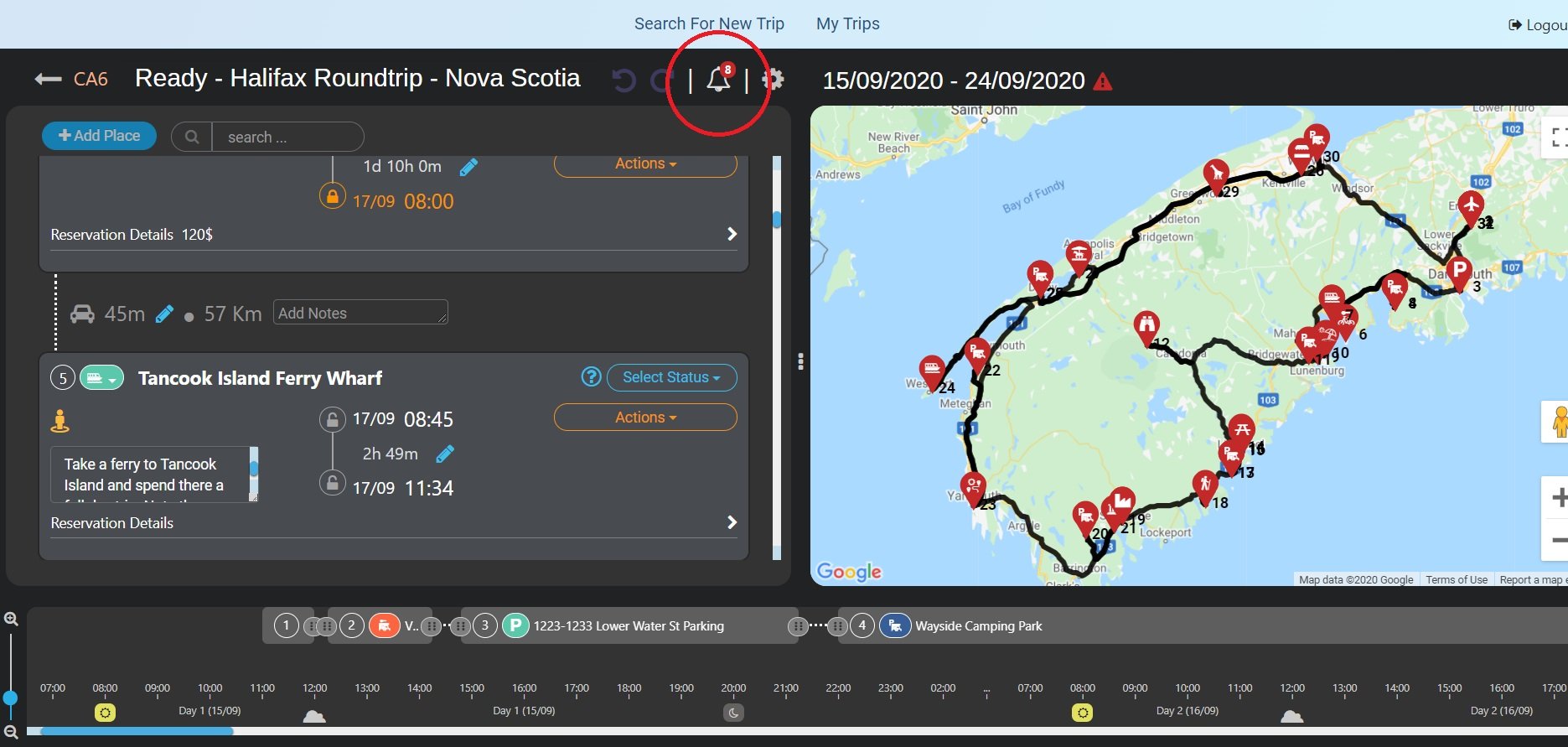Open the Select Status dropdown
Screen dimensions: 1568x747
click(671, 377)
